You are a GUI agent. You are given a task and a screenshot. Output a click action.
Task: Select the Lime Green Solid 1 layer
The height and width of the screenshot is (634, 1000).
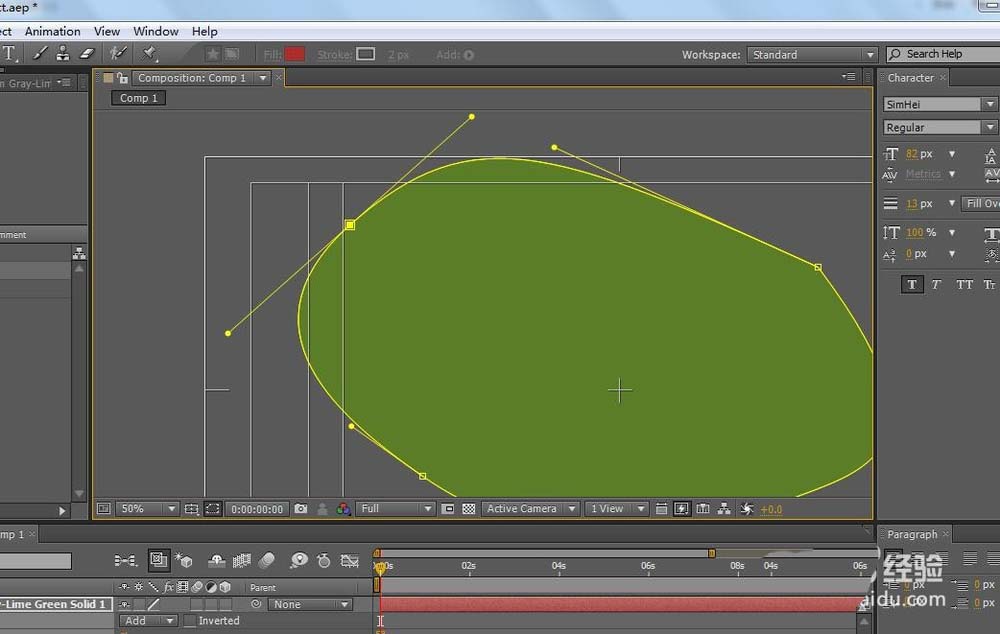tap(55, 604)
